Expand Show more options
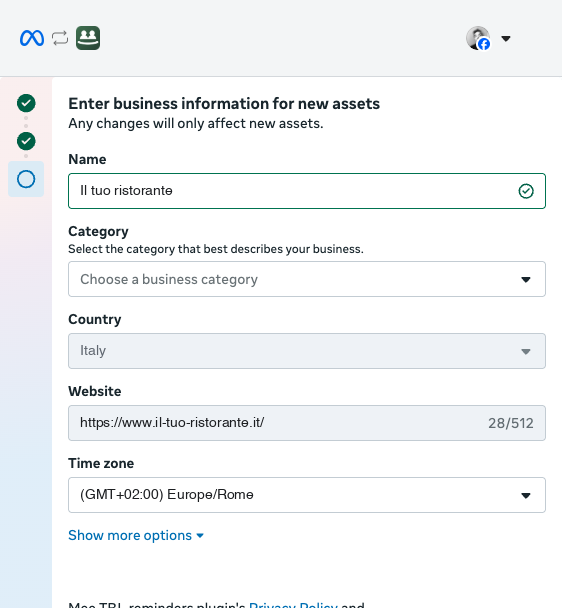 click(136, 535)
